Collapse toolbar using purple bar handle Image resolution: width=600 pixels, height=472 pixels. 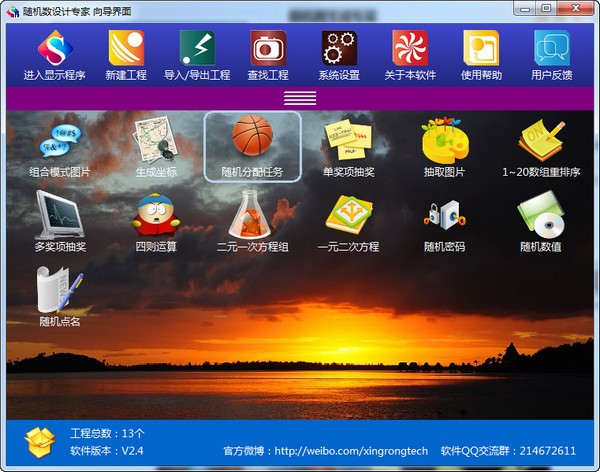pyautogui.click(x=300, y=98)
